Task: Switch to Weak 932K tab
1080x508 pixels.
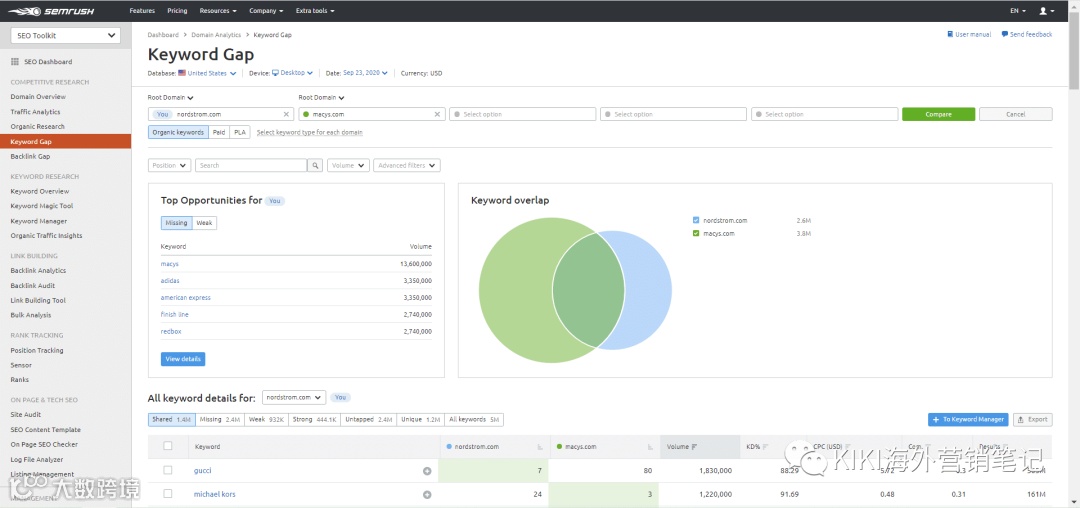Action: pos(269,419)
